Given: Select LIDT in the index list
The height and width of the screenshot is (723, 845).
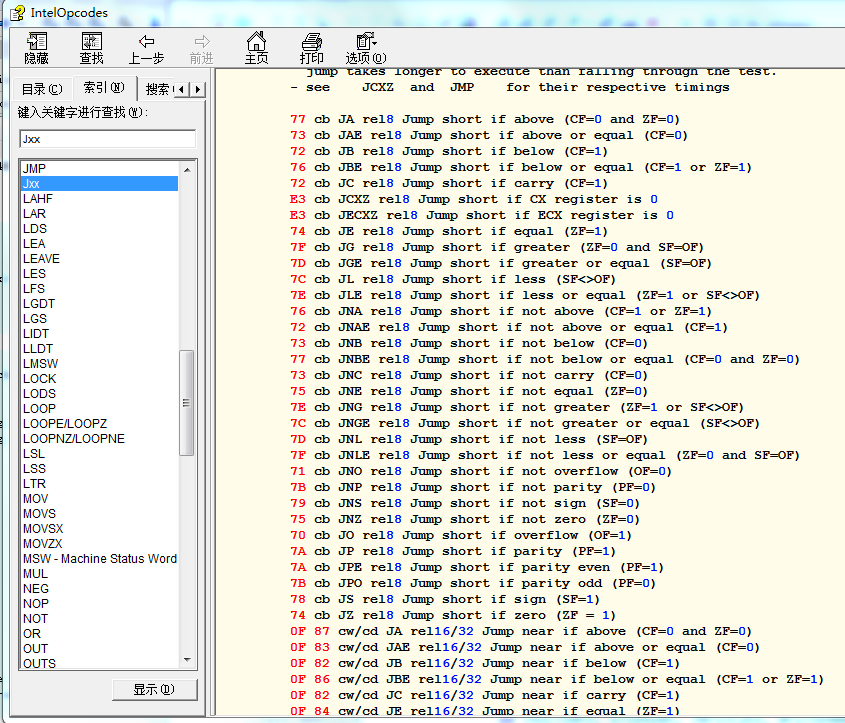Looking at the screenshot, I should [x=100, y=334].
